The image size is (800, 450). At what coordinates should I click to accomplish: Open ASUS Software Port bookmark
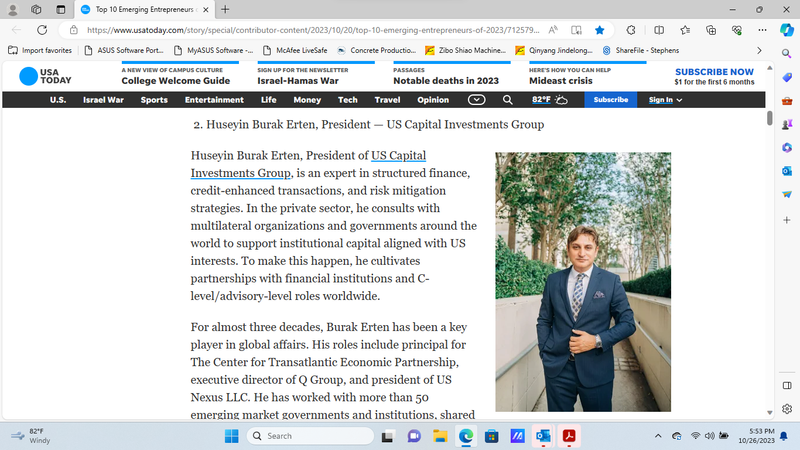point(124,51)
